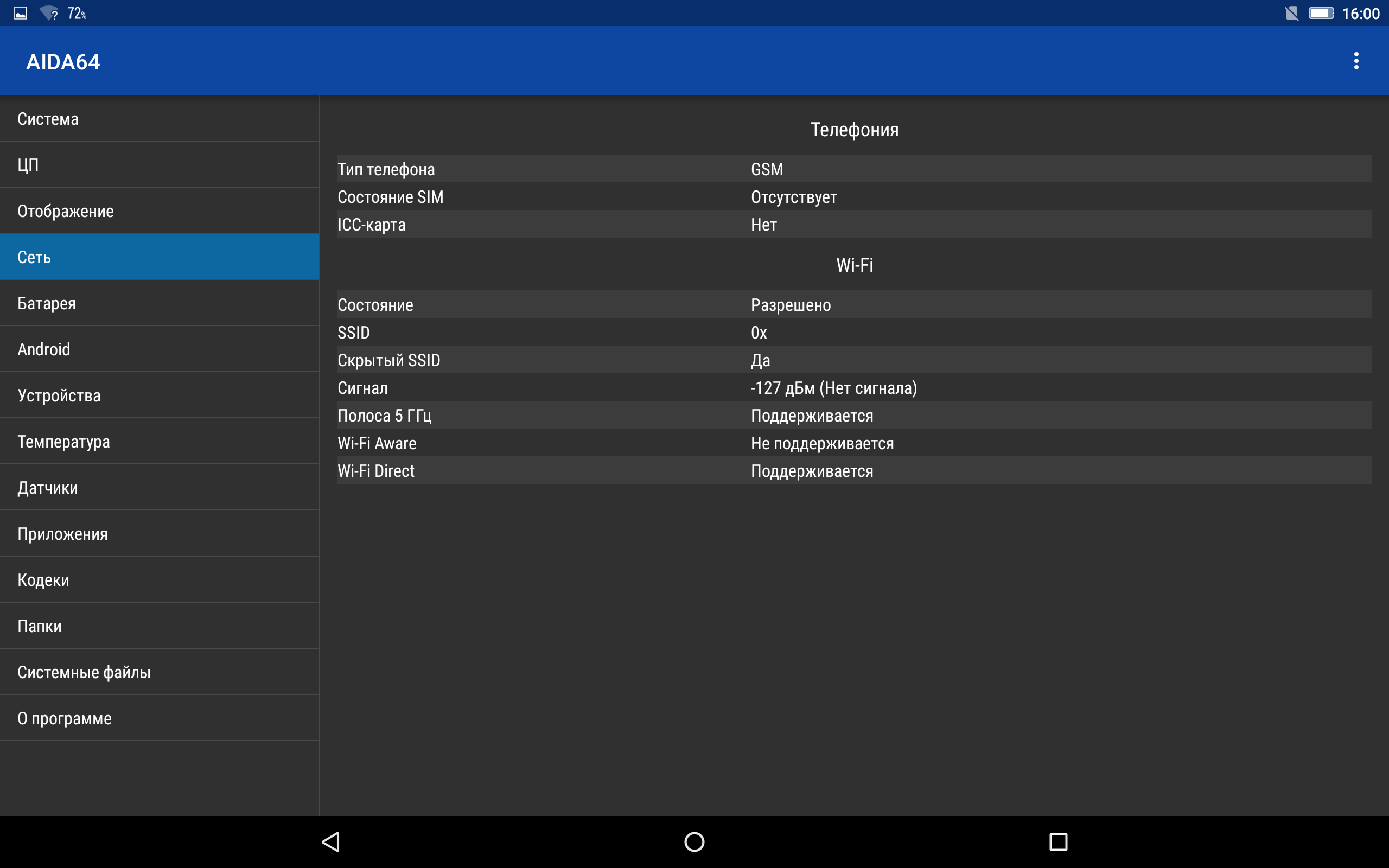Open the Устройства section
The height and width of the screenshot is (868, 1389).
tap(160, 395)
